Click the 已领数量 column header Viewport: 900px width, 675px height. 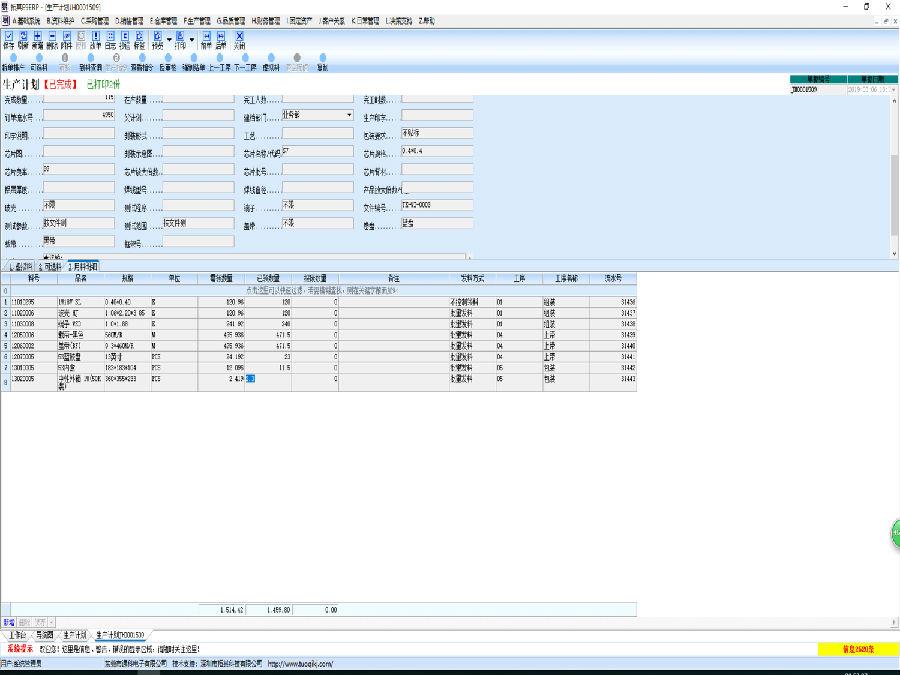(x=268, y=278)
